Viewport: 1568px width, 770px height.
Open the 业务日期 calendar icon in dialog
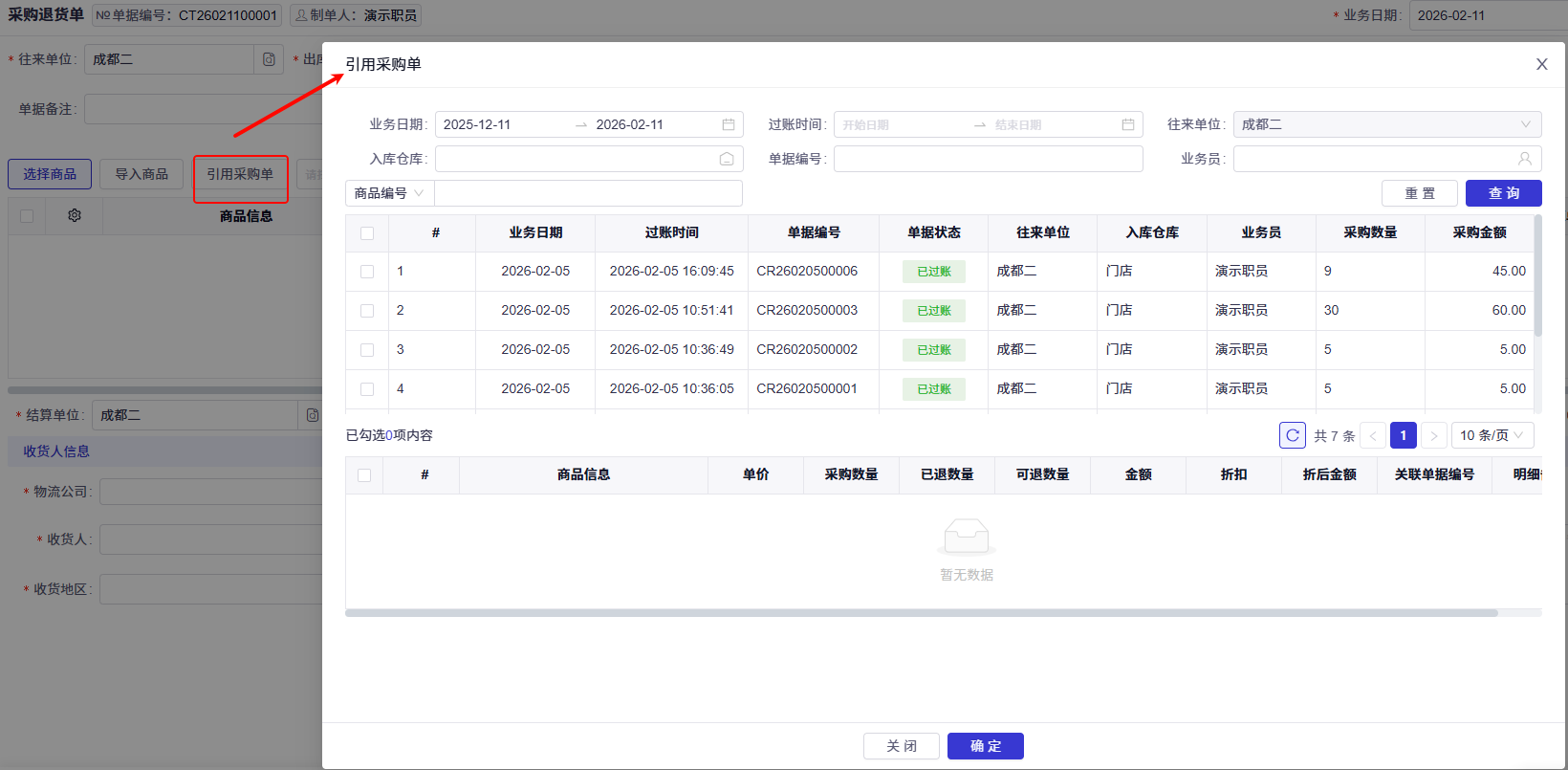pyautogui.click(x=729, y=124)
